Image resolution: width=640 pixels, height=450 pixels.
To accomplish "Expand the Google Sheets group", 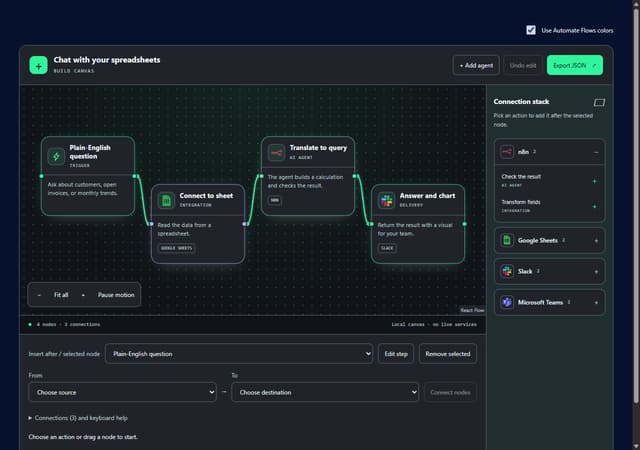I will pyautogui.click(x=596, y=241).
